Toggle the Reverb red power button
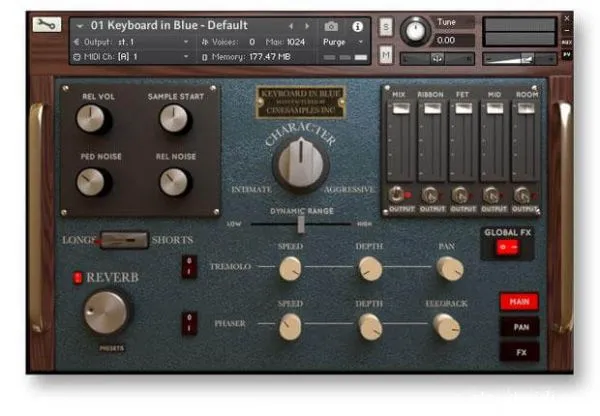Image resolution: width=600 pixels, height=416 pixels. (75, 277)
